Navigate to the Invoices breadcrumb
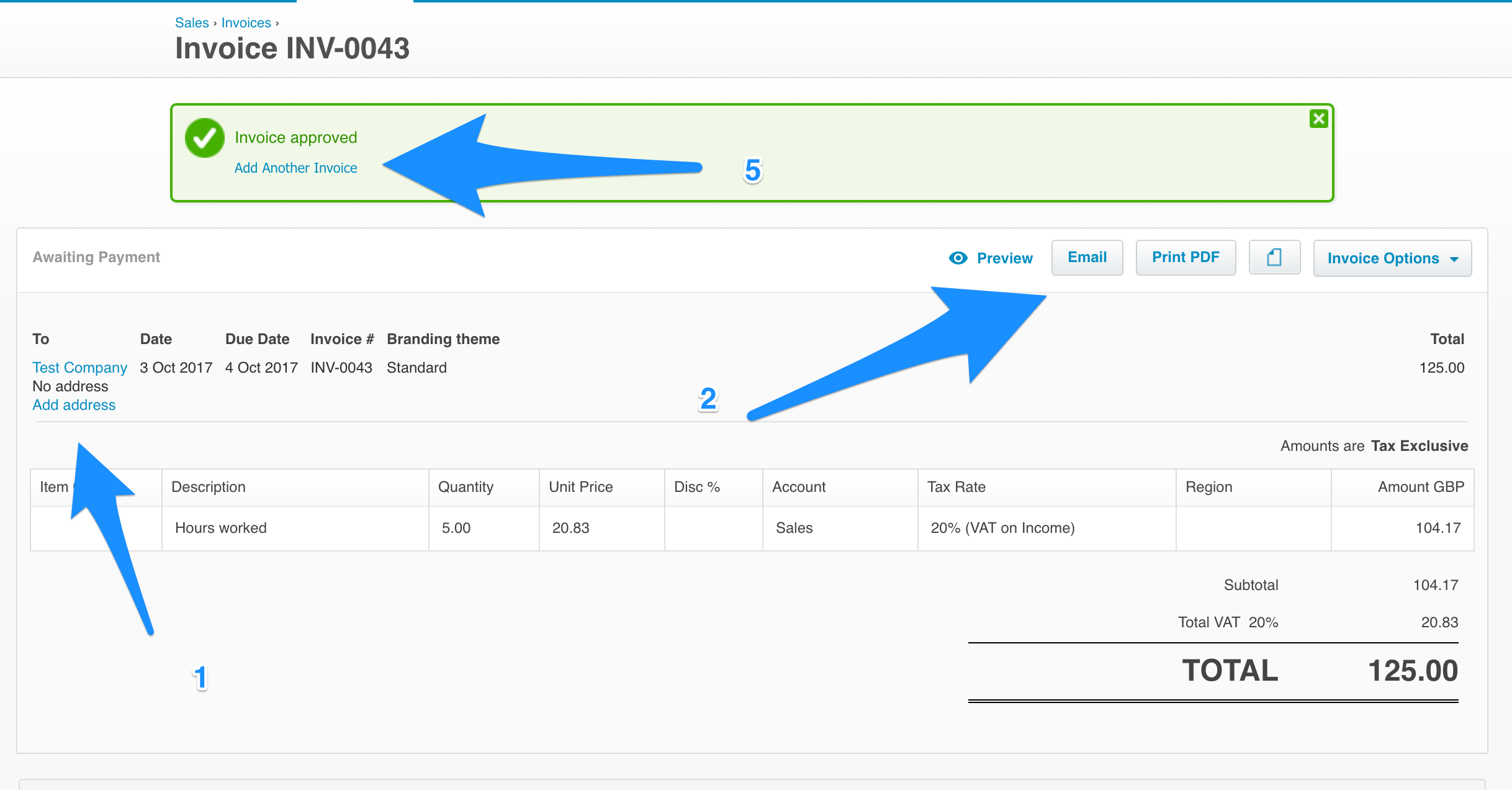This screenshot has height=790, width=1512. 246,22
